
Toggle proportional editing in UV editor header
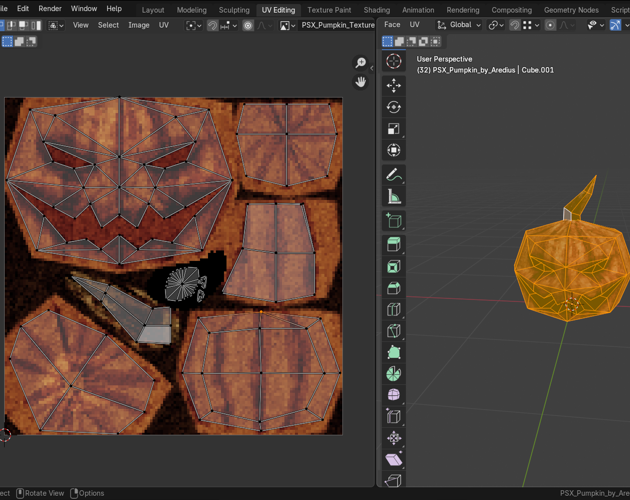tap(248, 25)
